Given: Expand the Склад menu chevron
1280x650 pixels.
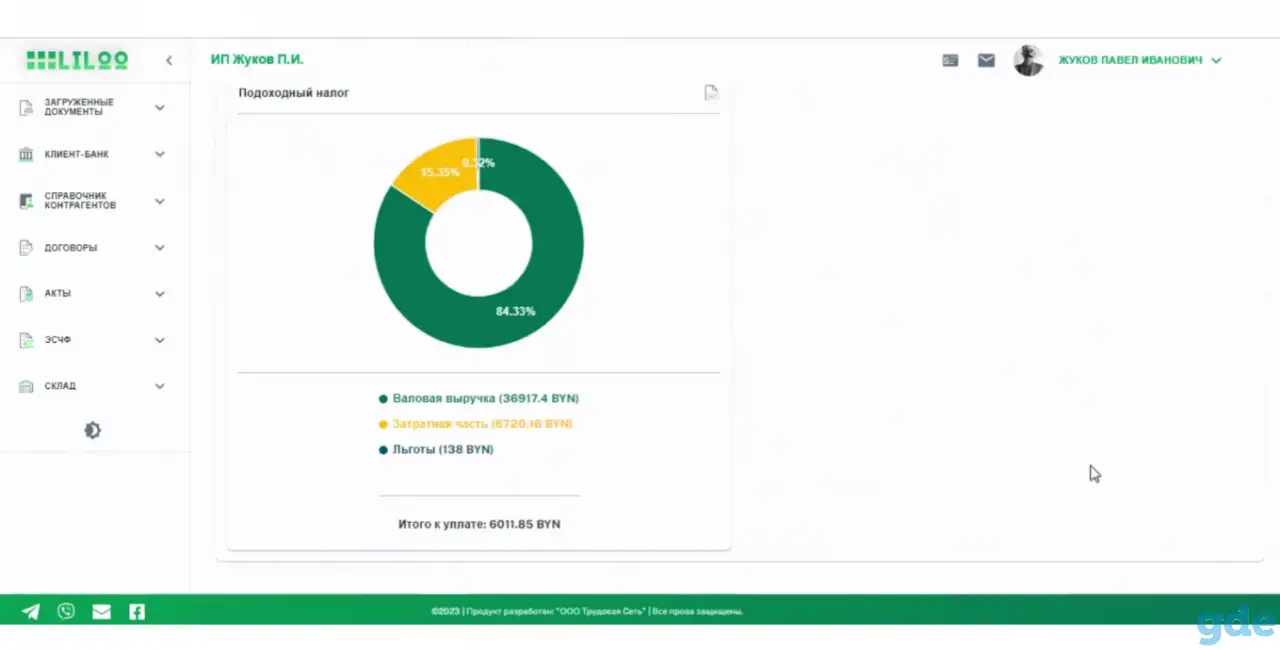Looking at the screenshot, I should pyautogui.click(x=160, y=386).
